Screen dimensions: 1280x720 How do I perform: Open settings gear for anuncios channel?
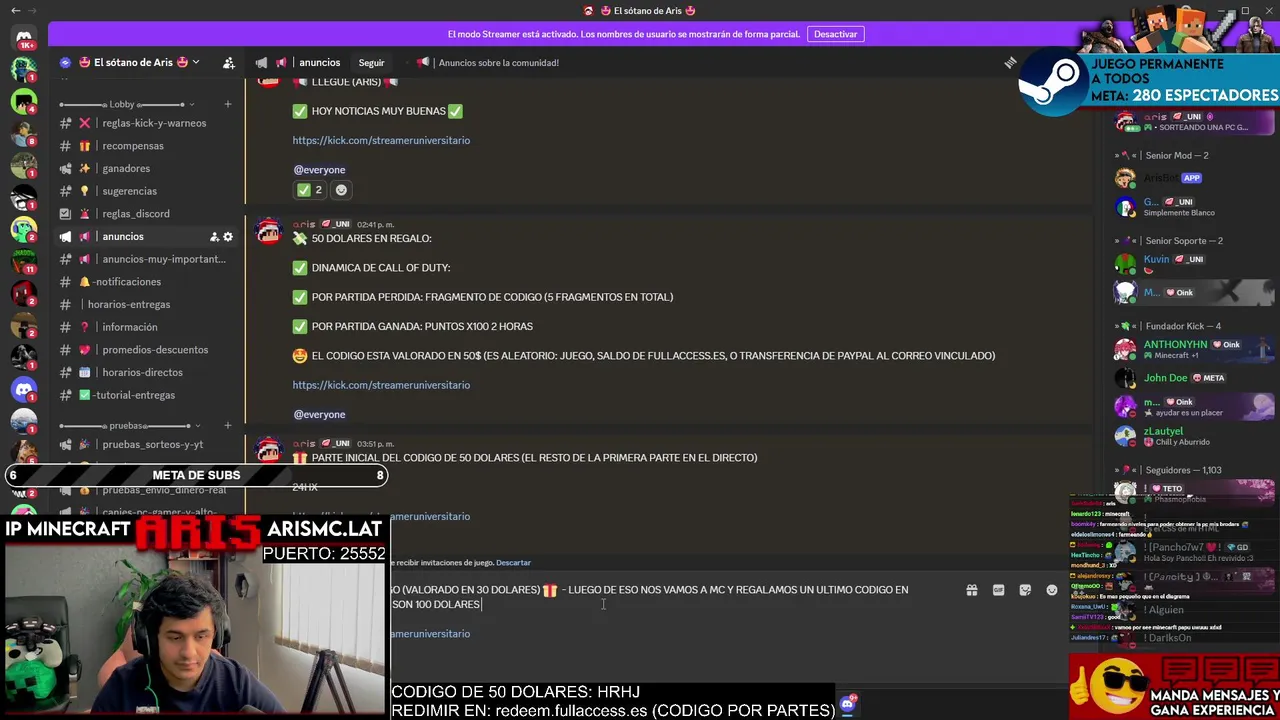click(228, 237)
